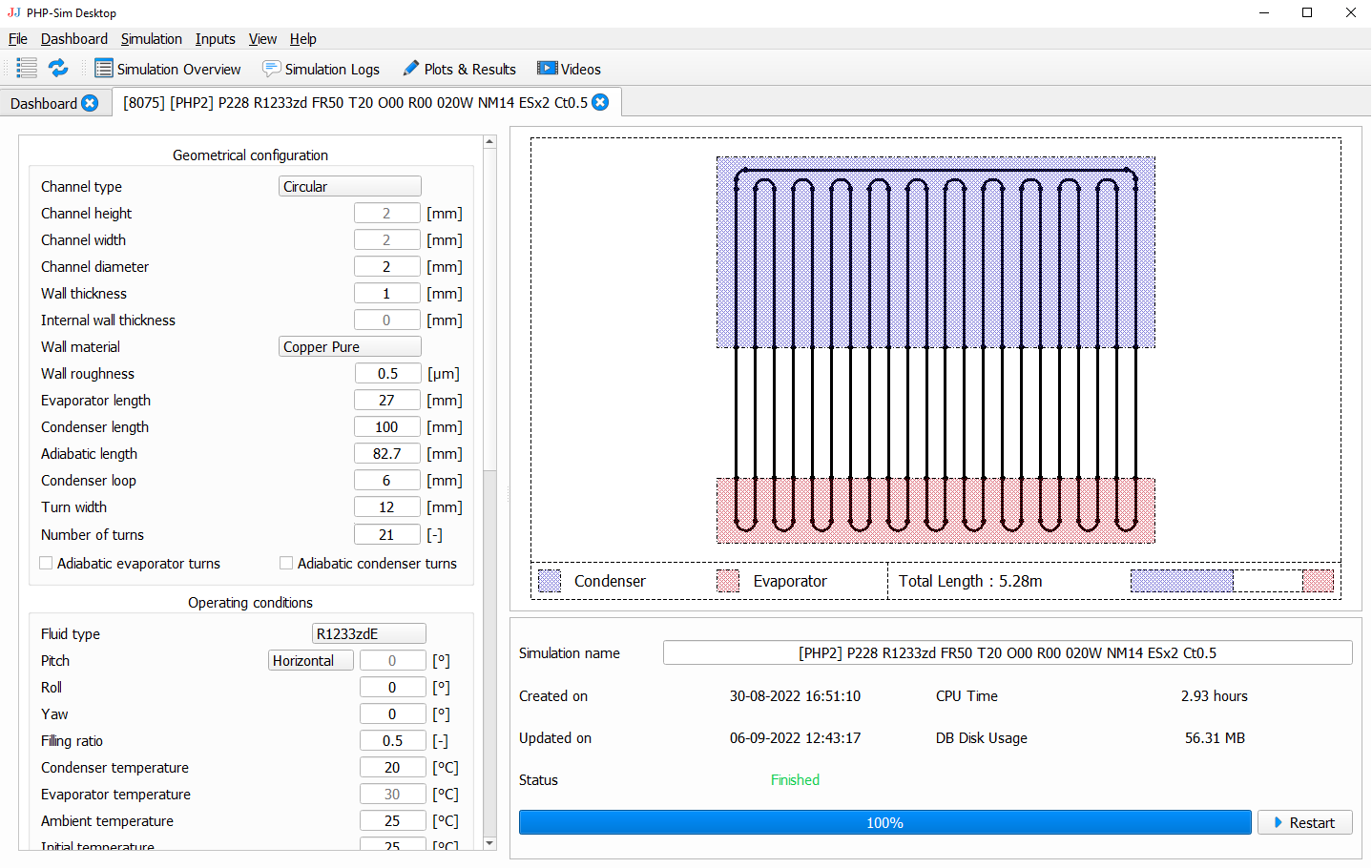This screenshot has height=868, width=1372.
Task: Click the list icon at the toolbar's left
Action: (26, 68)
